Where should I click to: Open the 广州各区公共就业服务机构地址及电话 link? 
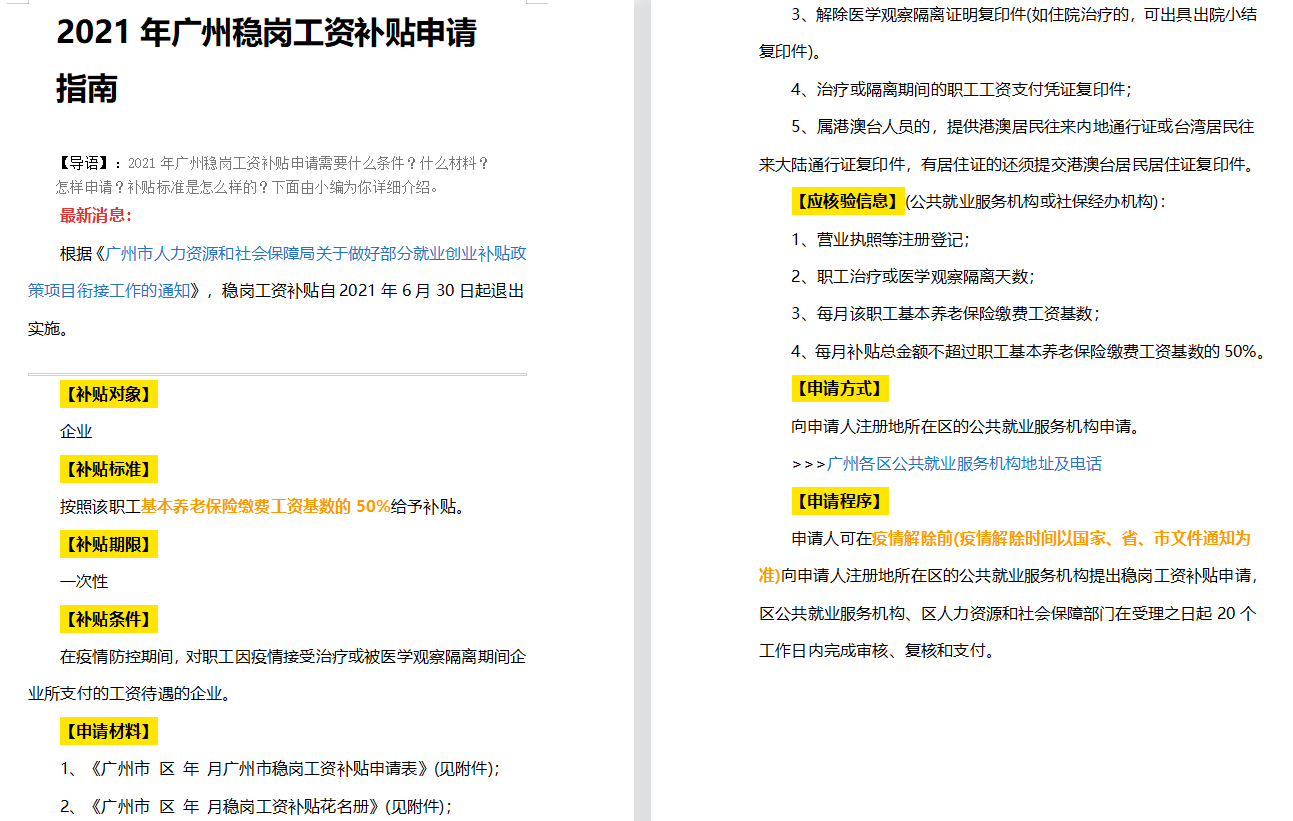[x=964, y=464]
